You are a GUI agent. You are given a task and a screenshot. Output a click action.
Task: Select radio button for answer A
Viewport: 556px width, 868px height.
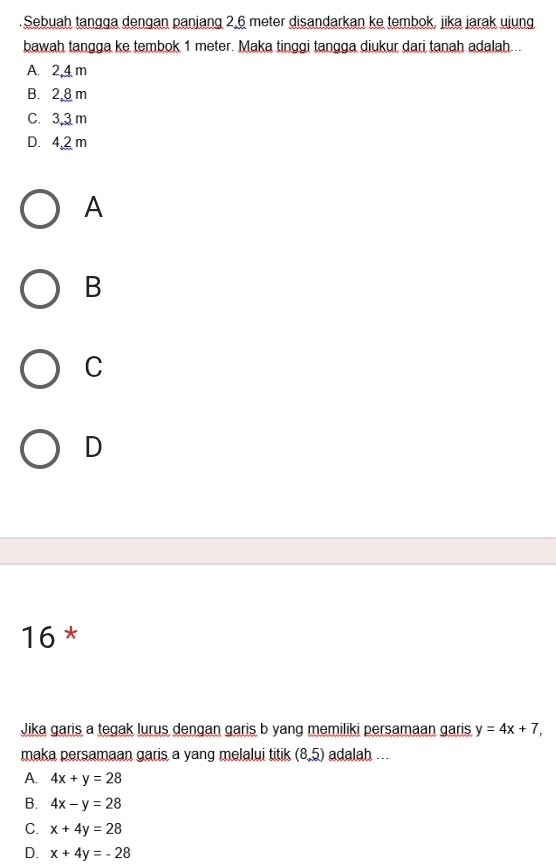coord(40,209)
